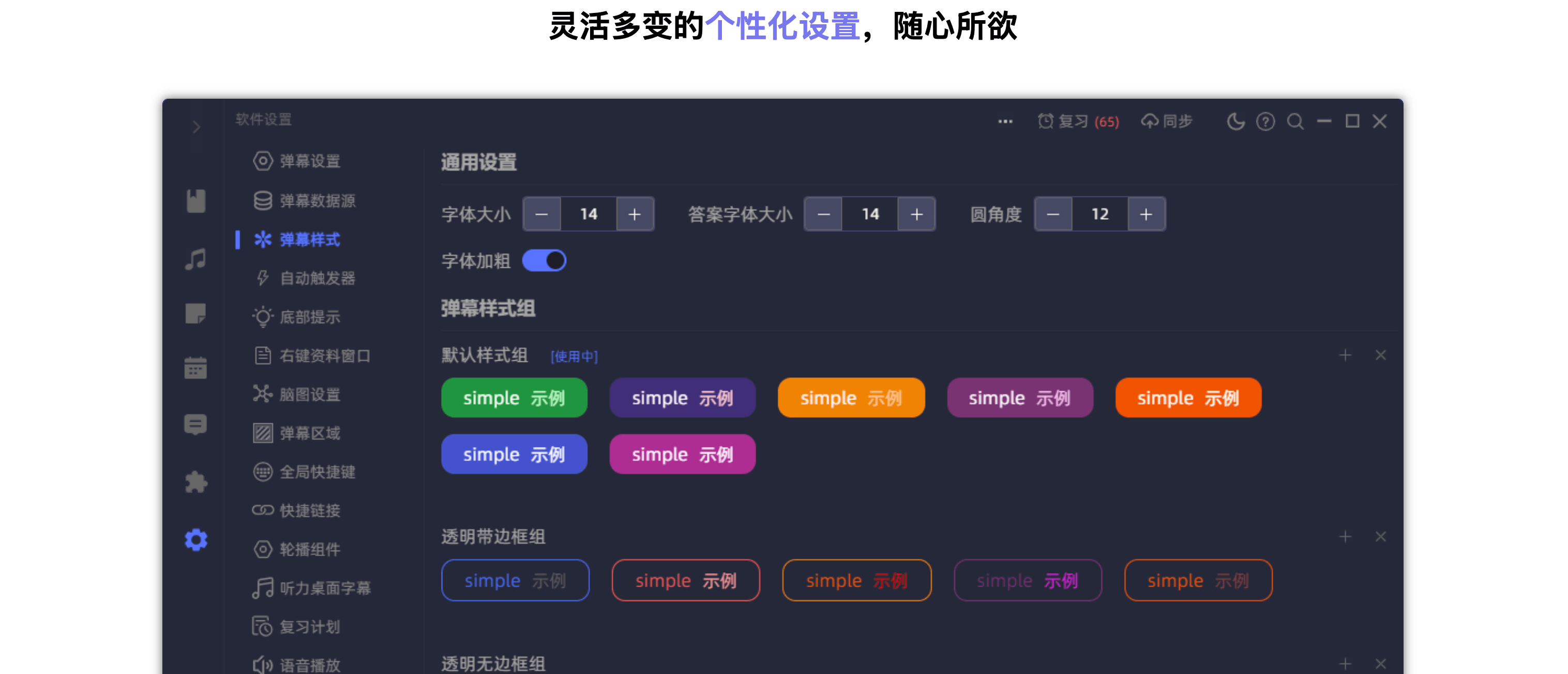This screenshot has width=1568, height=674.
Task: Delete the 默认样式组 group
Action: point(1380,355)
